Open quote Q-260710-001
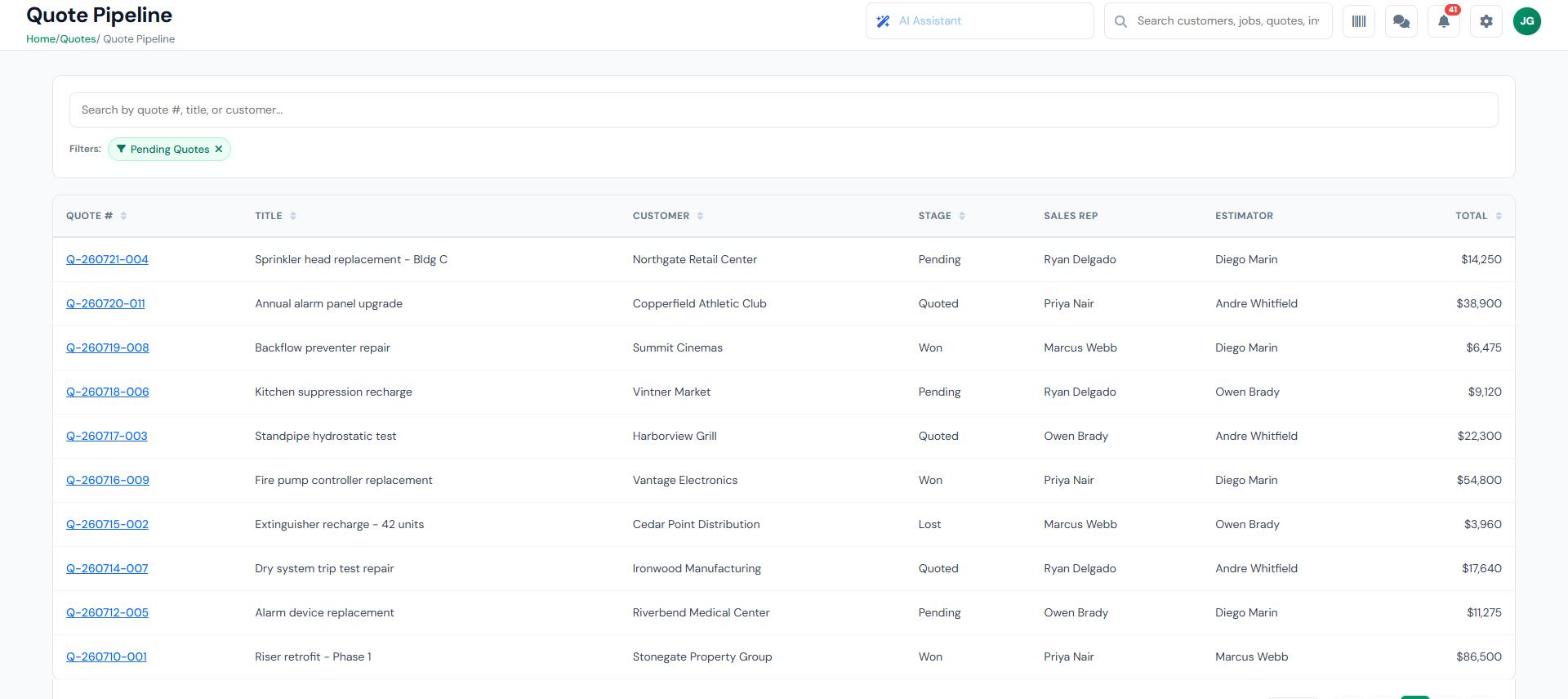 coord(106,657)
